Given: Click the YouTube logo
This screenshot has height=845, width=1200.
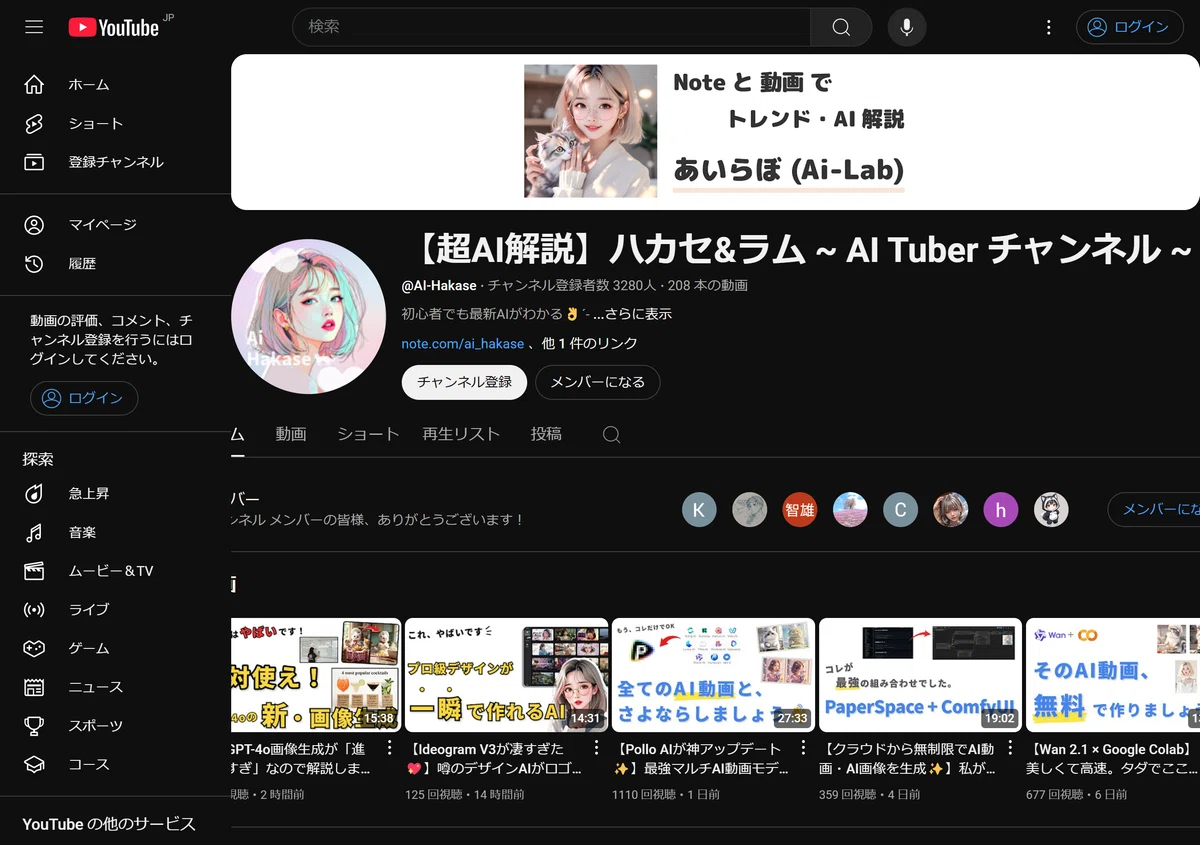Looking at the screenshot, I should [114, 27].
